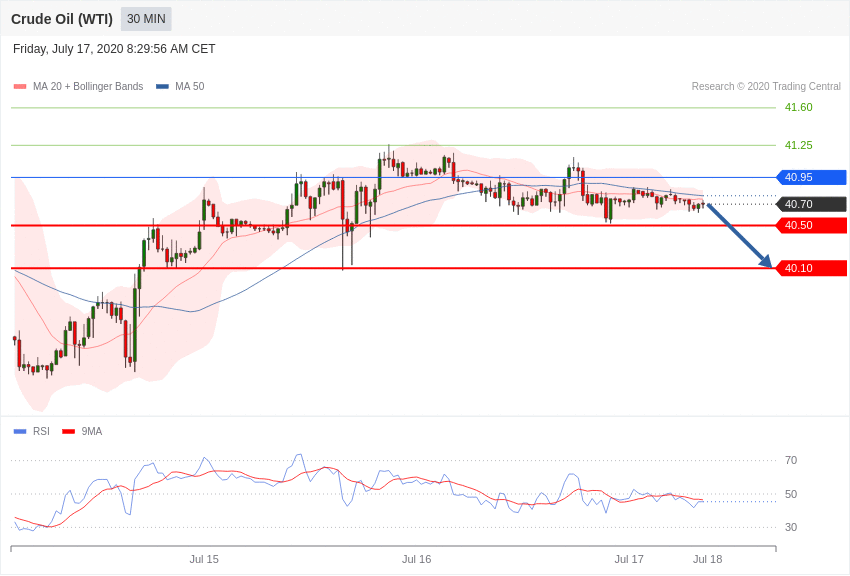
Task: Click the 41.25 resistance level label
Action: (799, 145)
